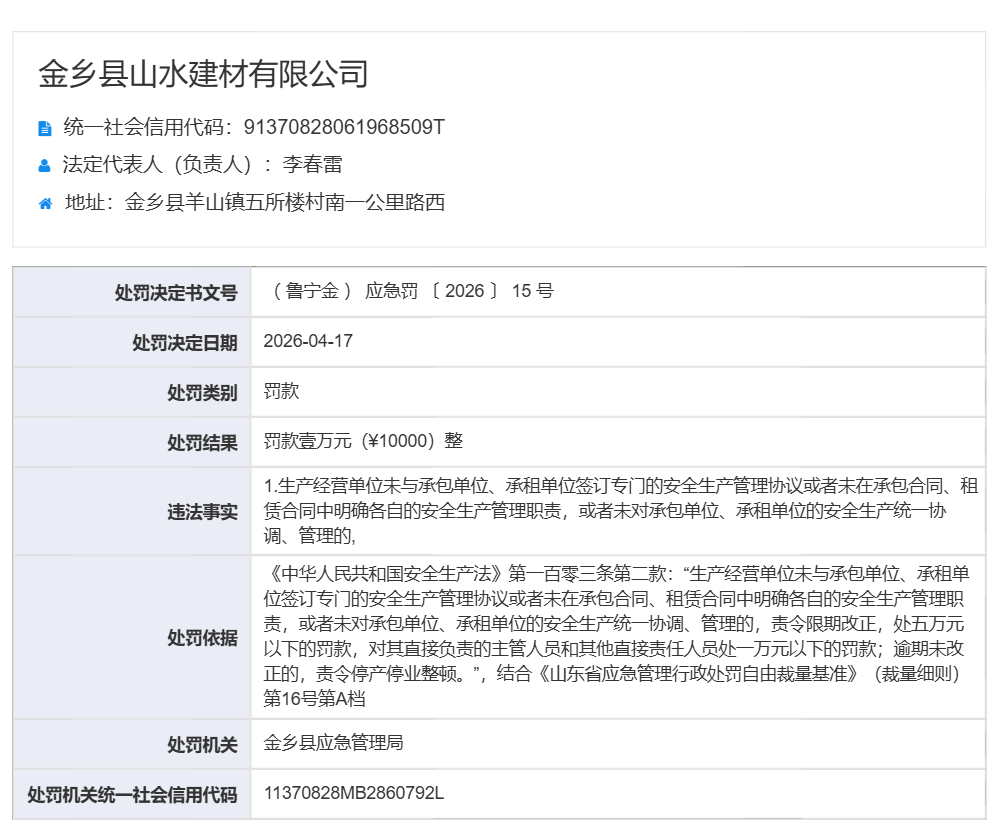Click the 罚款 value in the penalty category row
The height and width of the screenshot is (831, 998).
pos(281,391)
